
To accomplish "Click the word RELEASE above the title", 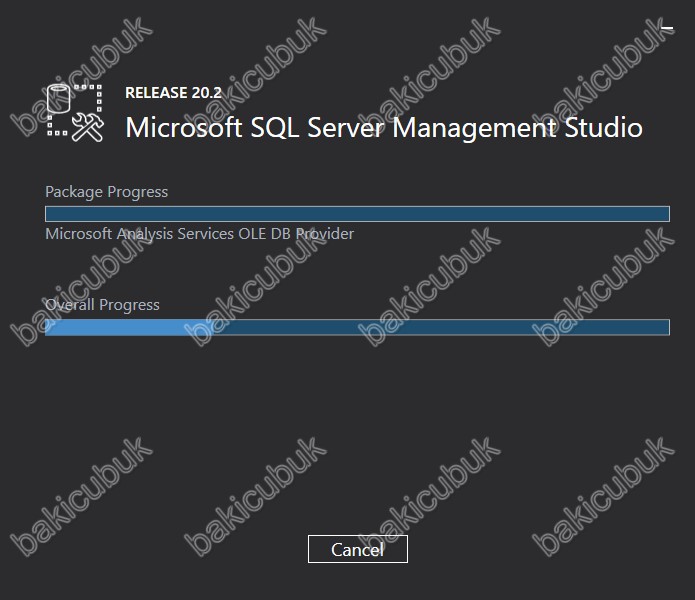I will click(x=156, y=93).
